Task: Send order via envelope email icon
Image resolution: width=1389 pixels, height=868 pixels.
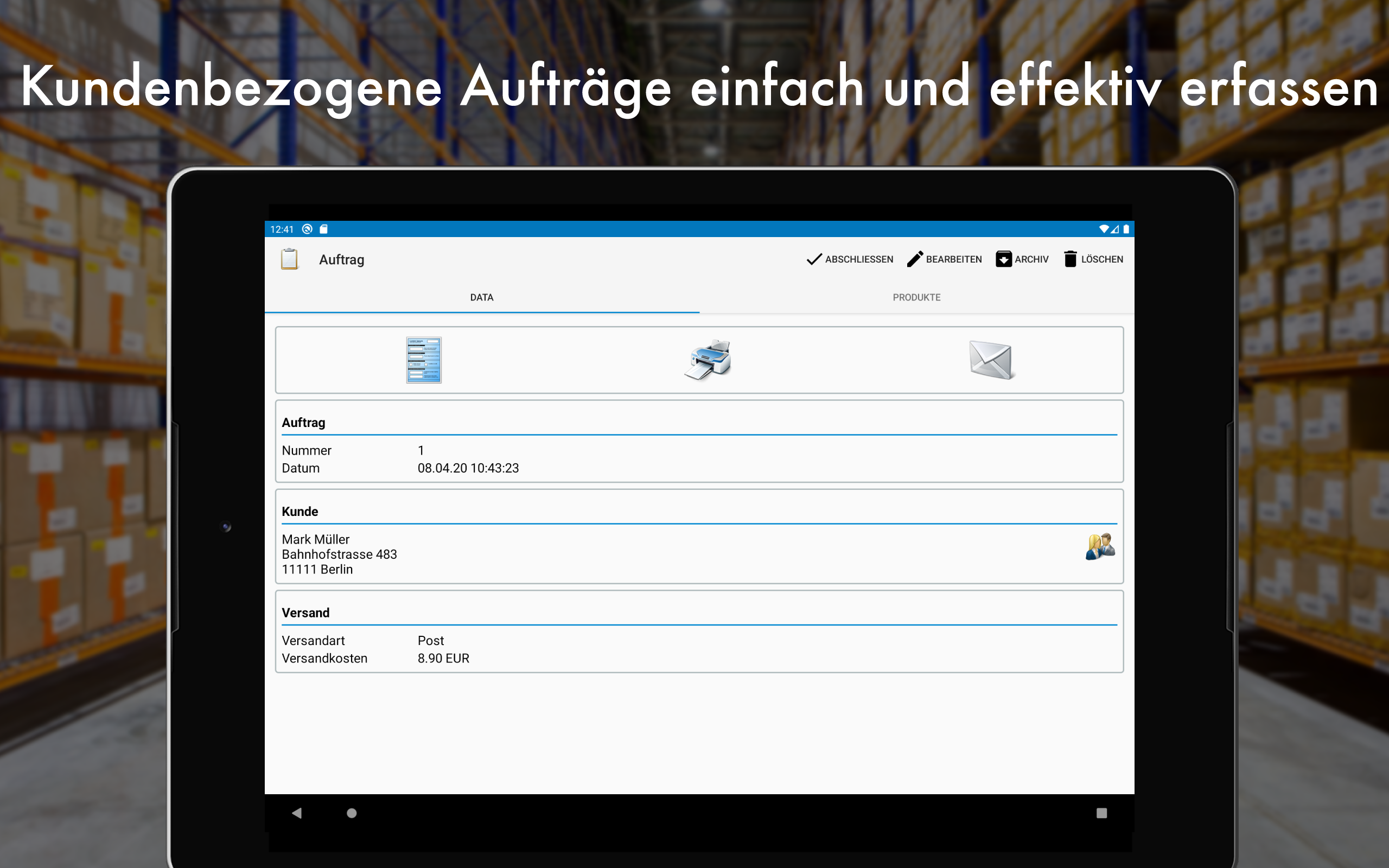Action: [991, 360]
